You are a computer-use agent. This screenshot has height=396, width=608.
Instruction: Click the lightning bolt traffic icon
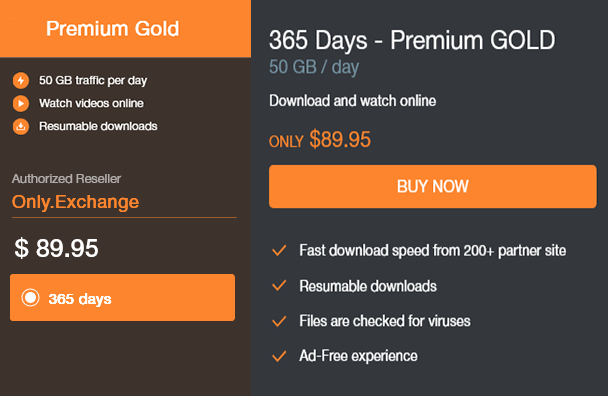pyautogui.click(x=21, y=81)
